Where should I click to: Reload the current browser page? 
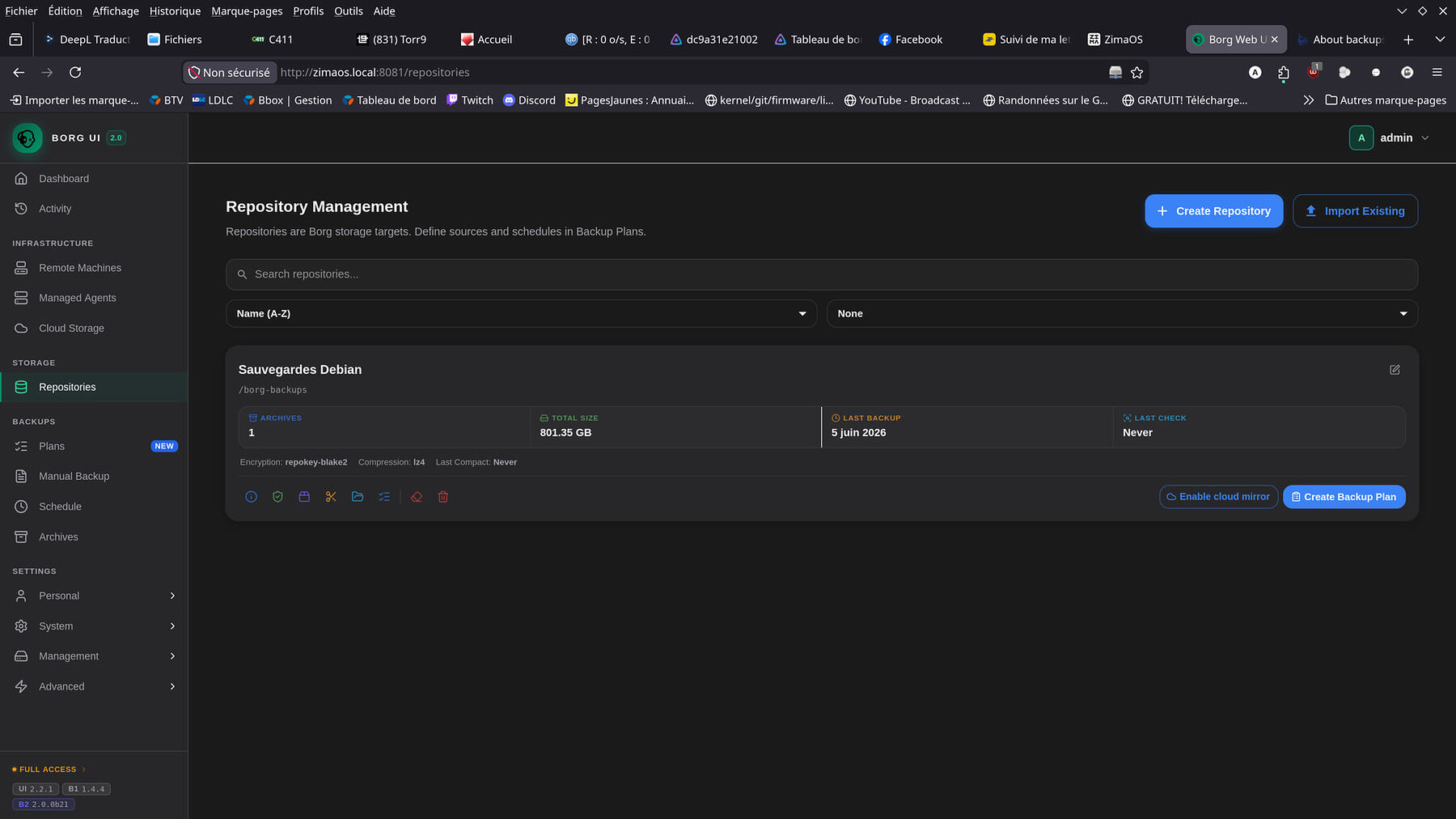click(x=75, y=73)
